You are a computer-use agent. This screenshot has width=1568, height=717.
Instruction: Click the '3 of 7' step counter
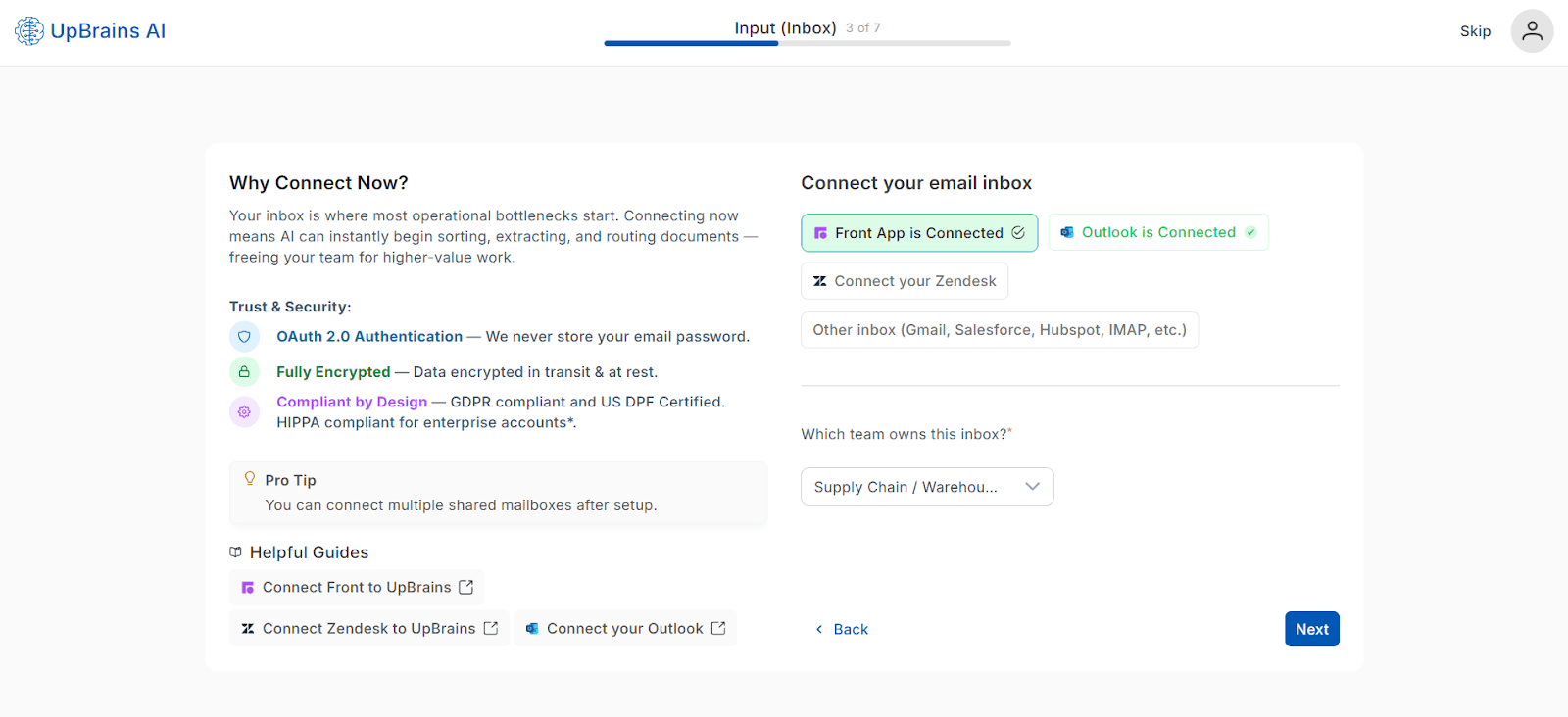(x=863, y=28)
